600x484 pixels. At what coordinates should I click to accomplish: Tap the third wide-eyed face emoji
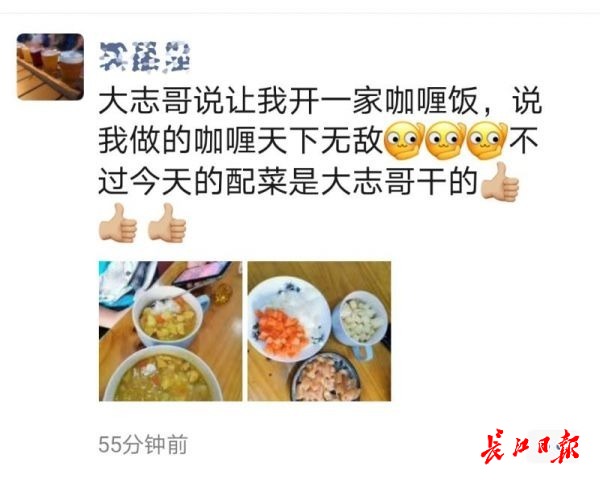[x=488, y=141]
